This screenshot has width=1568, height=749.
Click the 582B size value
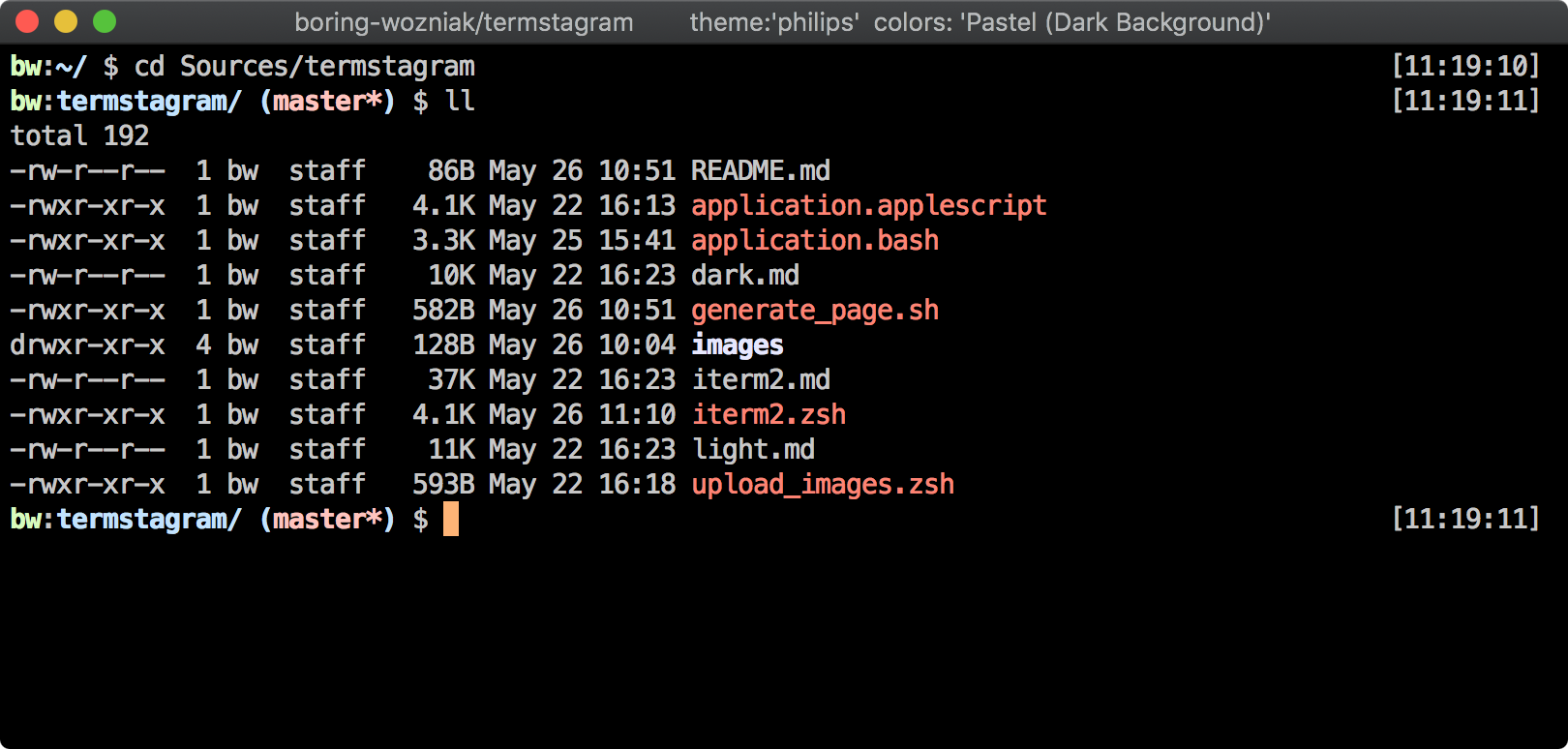tap(443, 311)
